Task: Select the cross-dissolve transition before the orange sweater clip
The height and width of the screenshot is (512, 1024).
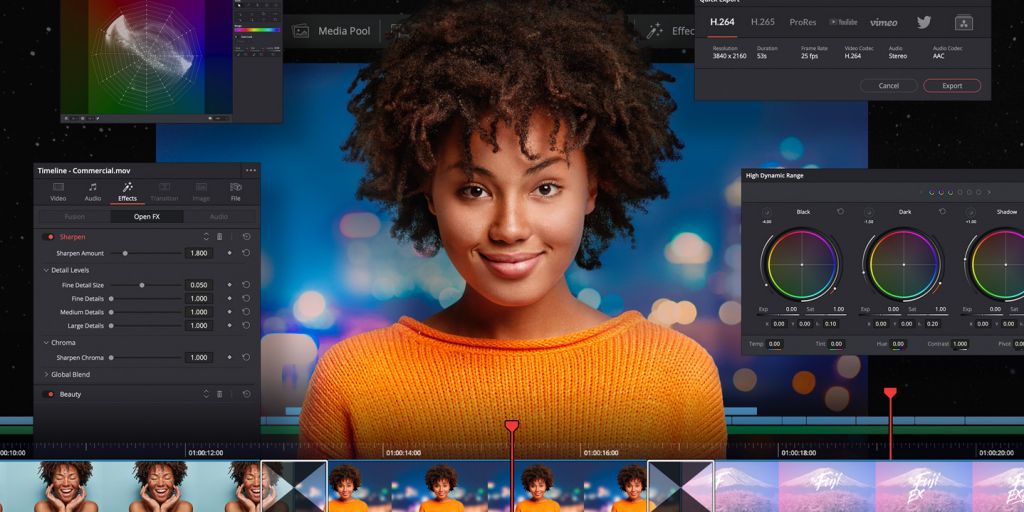Action: click(x=294, y=487)
